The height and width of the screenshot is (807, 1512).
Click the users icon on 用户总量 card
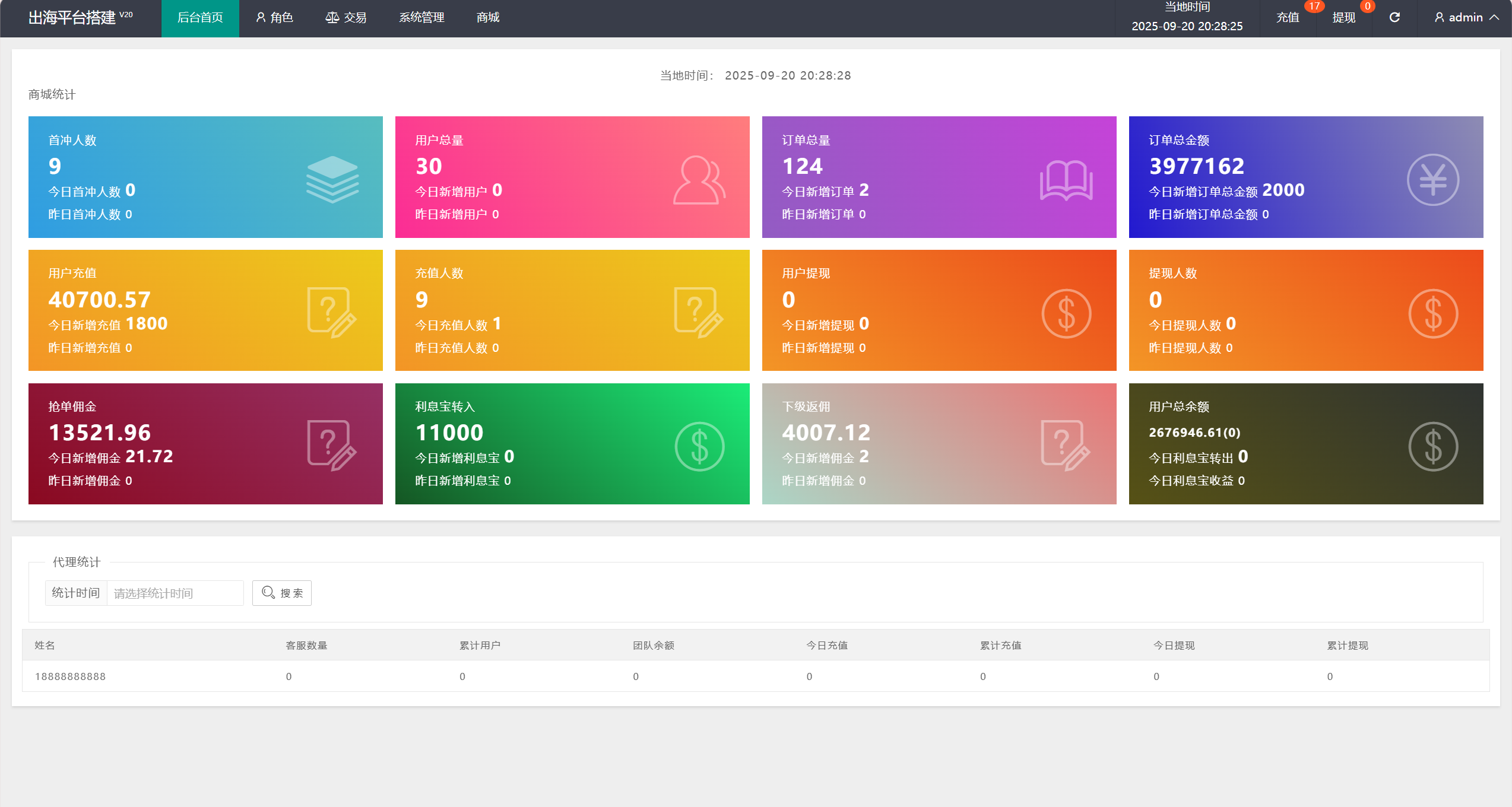point(699,180)
